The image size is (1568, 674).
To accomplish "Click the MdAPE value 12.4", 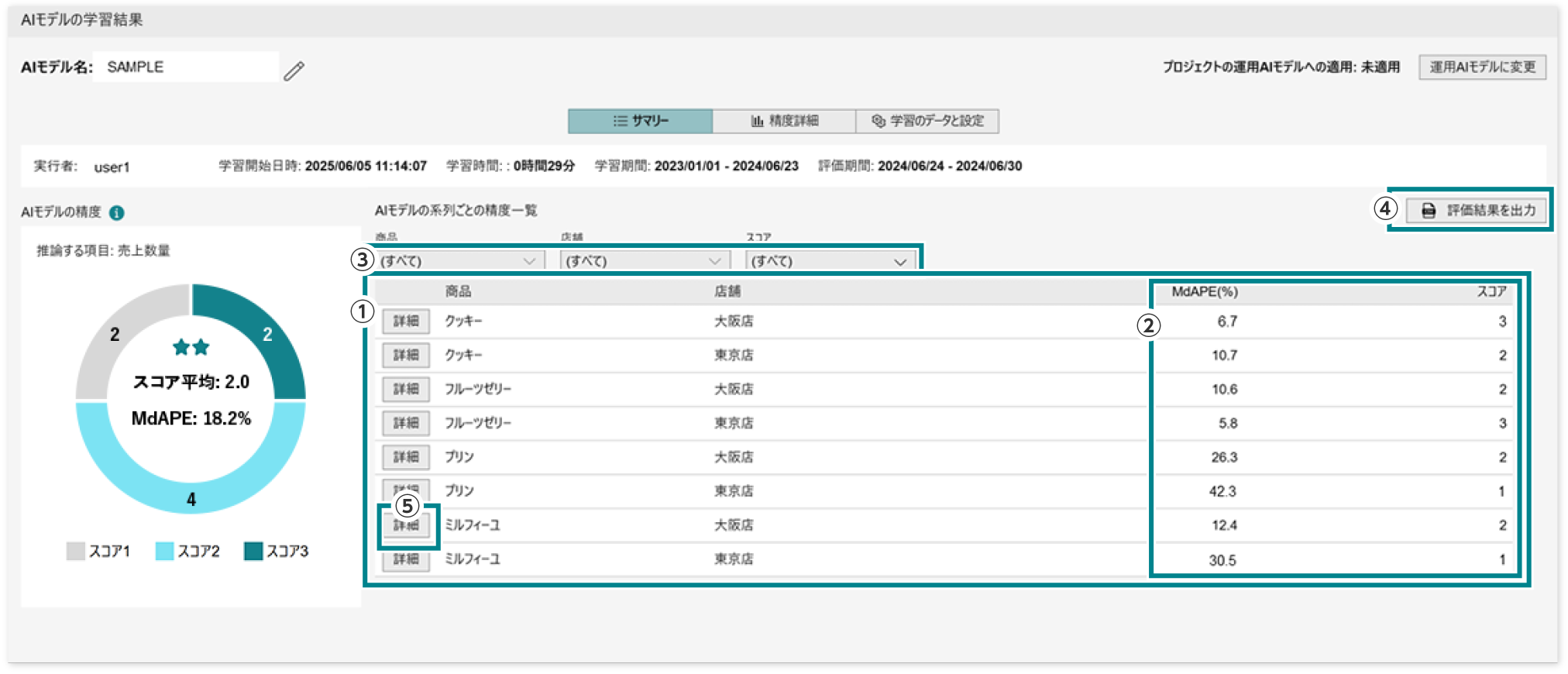I will click(1225, 526).
